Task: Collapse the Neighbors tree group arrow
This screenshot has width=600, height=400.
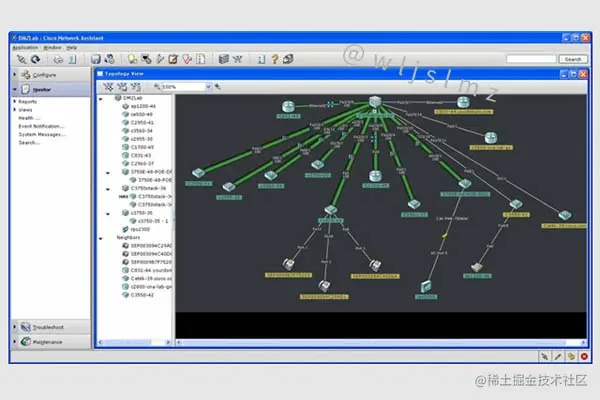Action: coord(101,238)
